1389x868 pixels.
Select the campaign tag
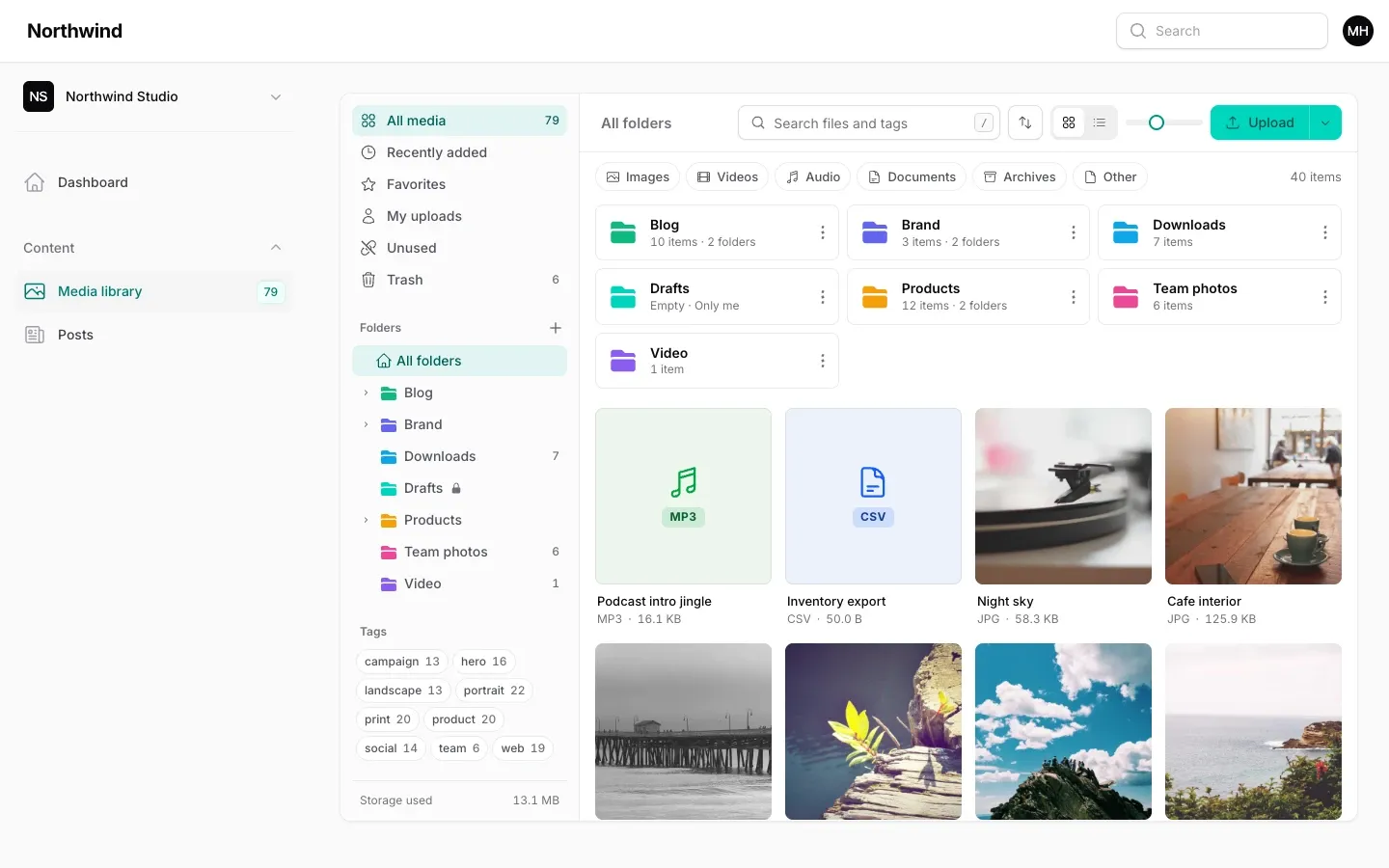[401, 662]
